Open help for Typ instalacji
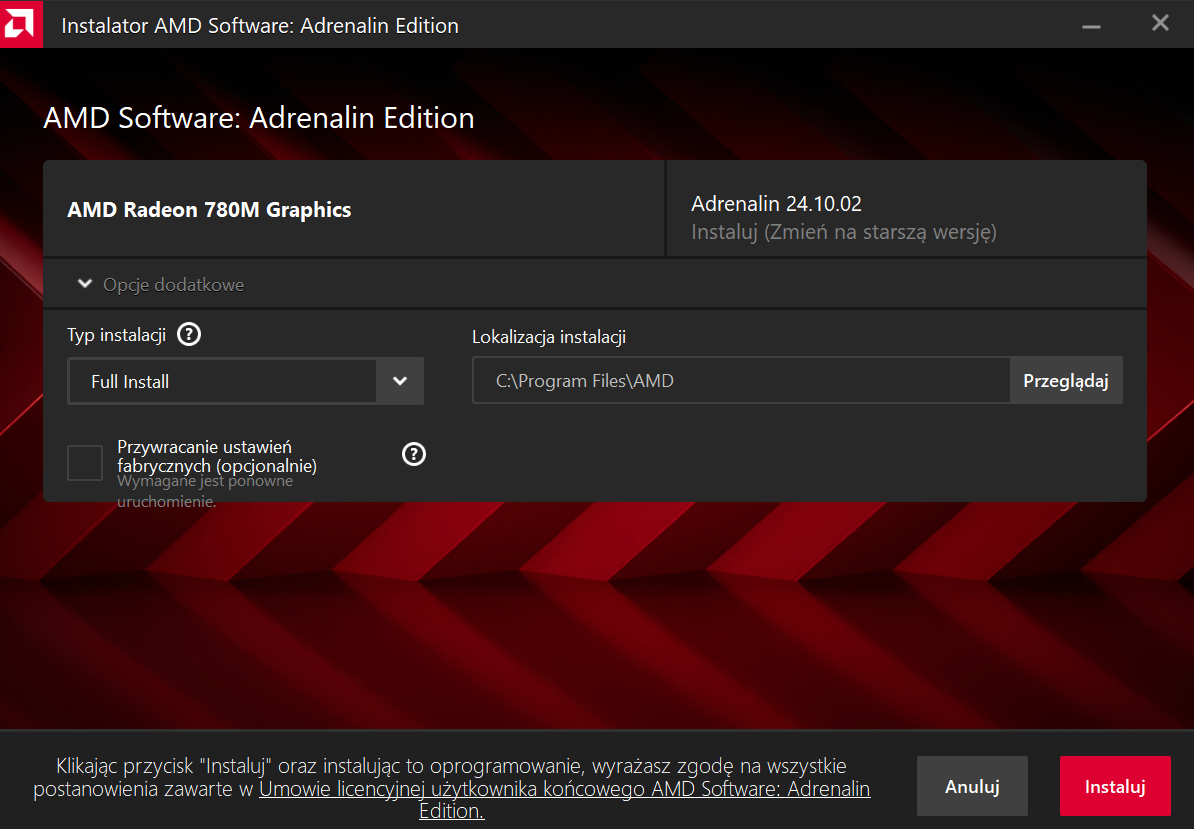1194x829 pixels. pyautogui.click(x=189, y=334)
